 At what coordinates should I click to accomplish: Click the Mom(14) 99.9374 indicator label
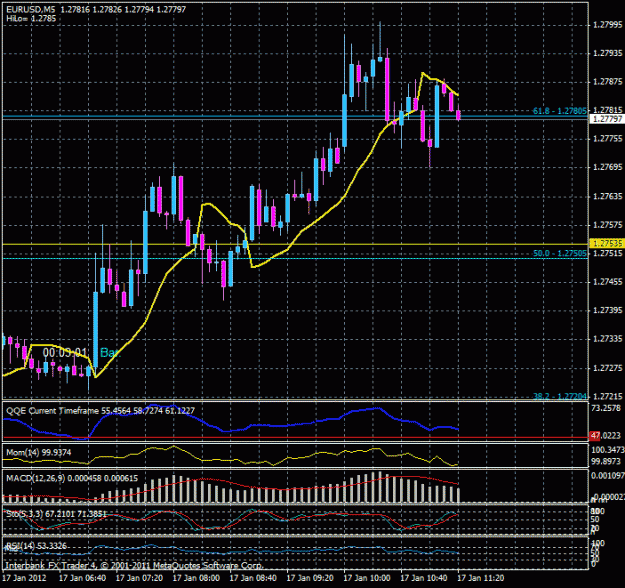(x=39, y=452)
